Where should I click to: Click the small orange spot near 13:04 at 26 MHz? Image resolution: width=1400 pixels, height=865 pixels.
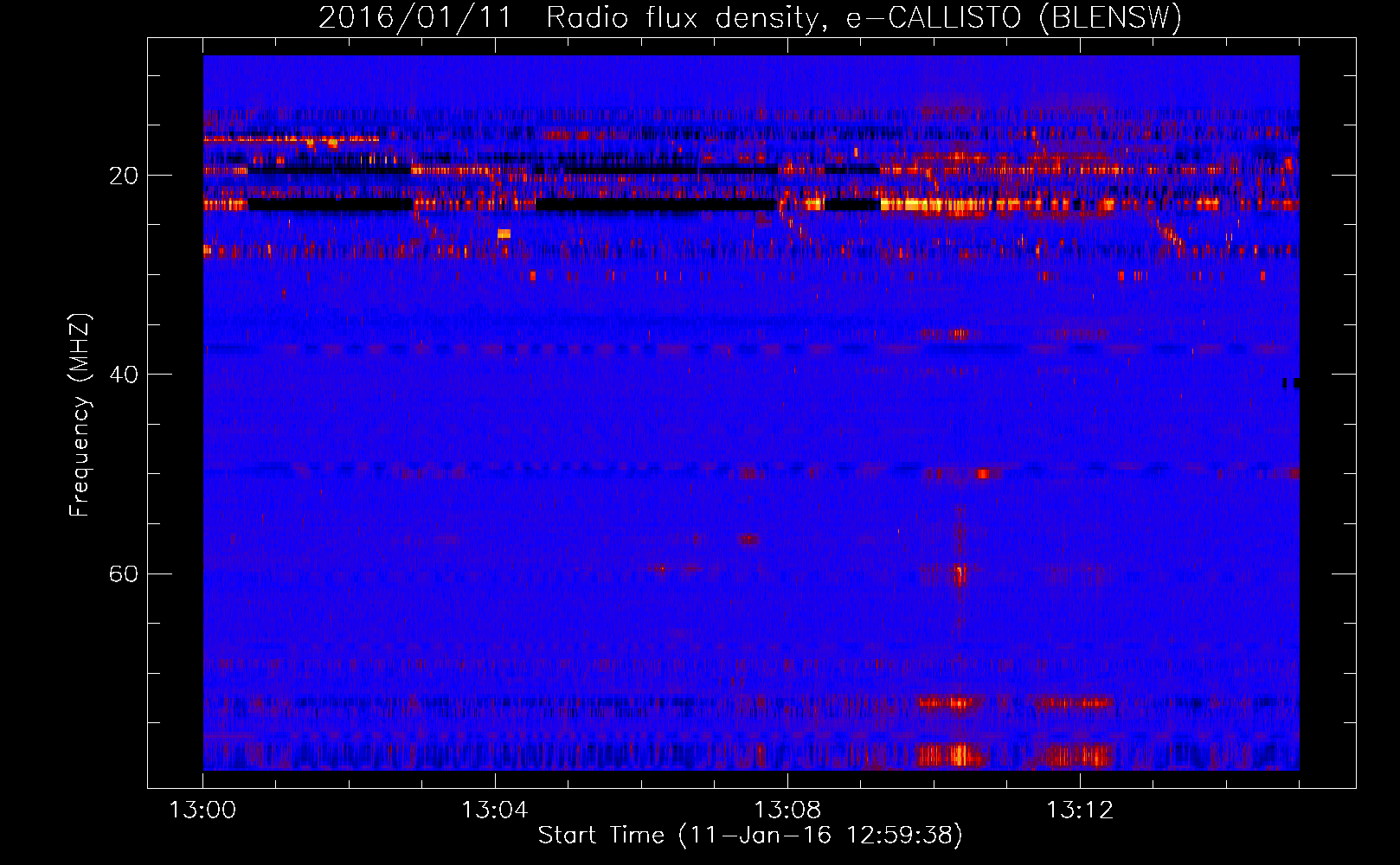pos(504,234)
